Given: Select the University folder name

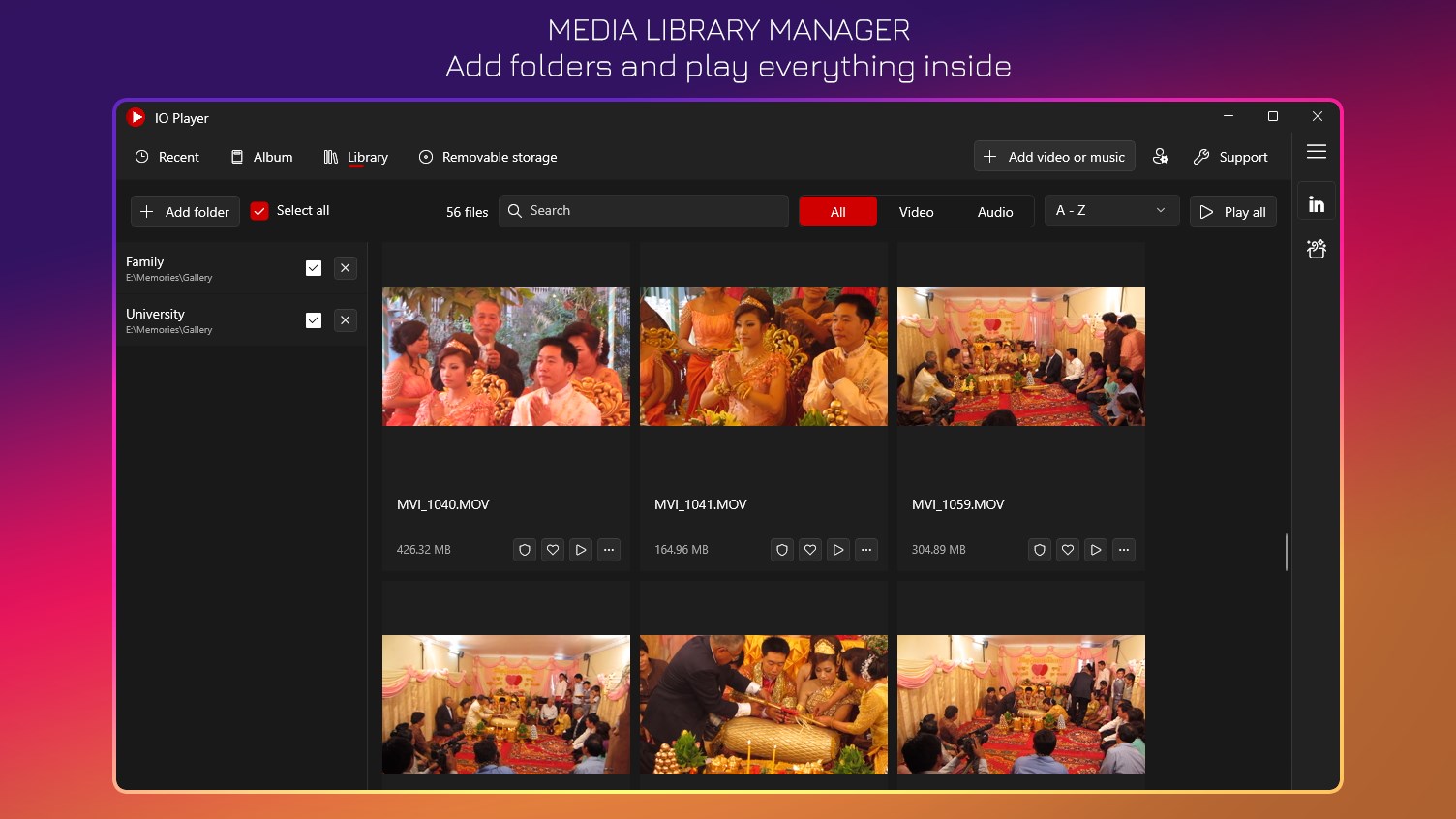Looking at the screenshot, I should (x=155, y=314).
